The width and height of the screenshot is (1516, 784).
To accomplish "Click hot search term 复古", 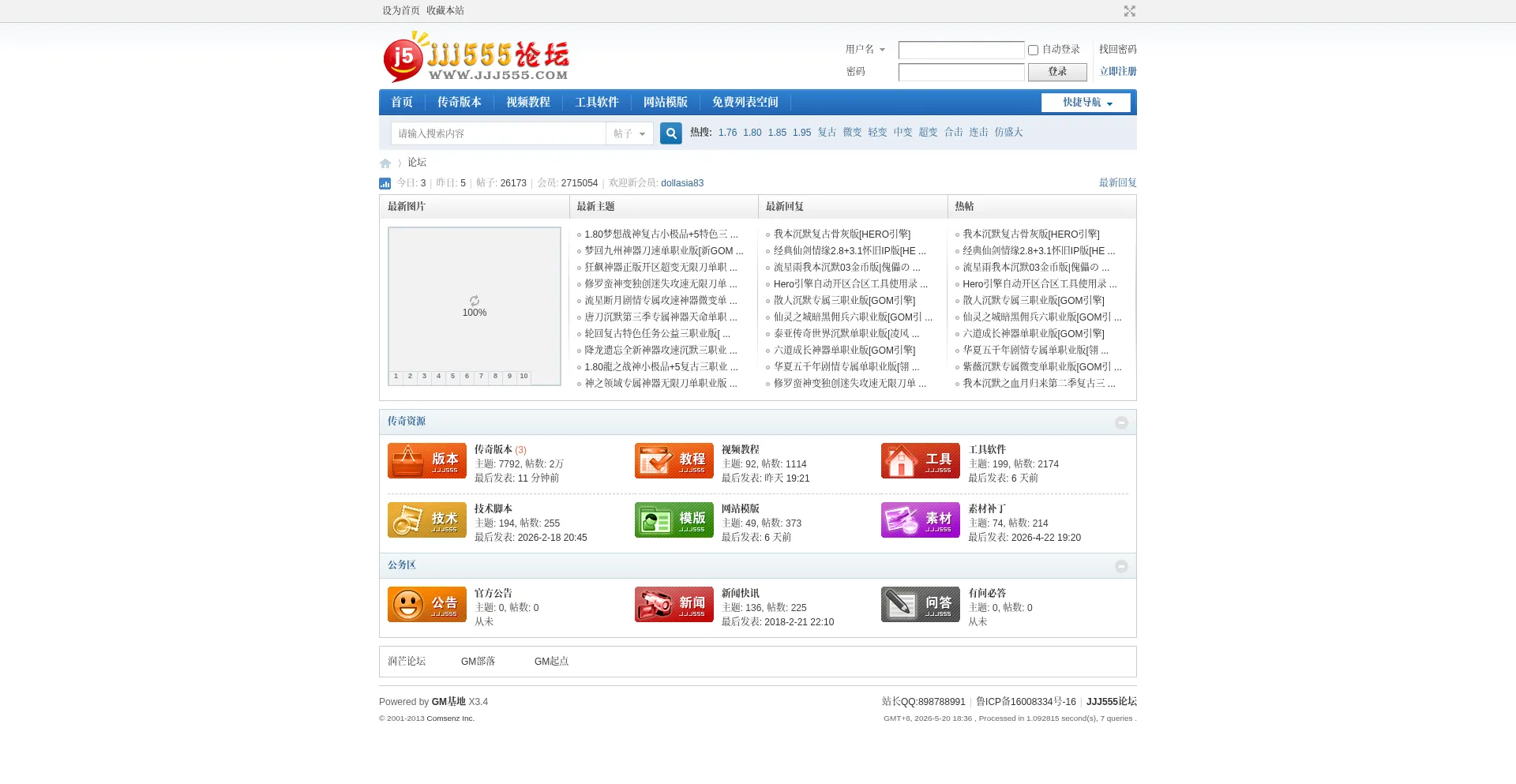I will click(x=827, y=133).
